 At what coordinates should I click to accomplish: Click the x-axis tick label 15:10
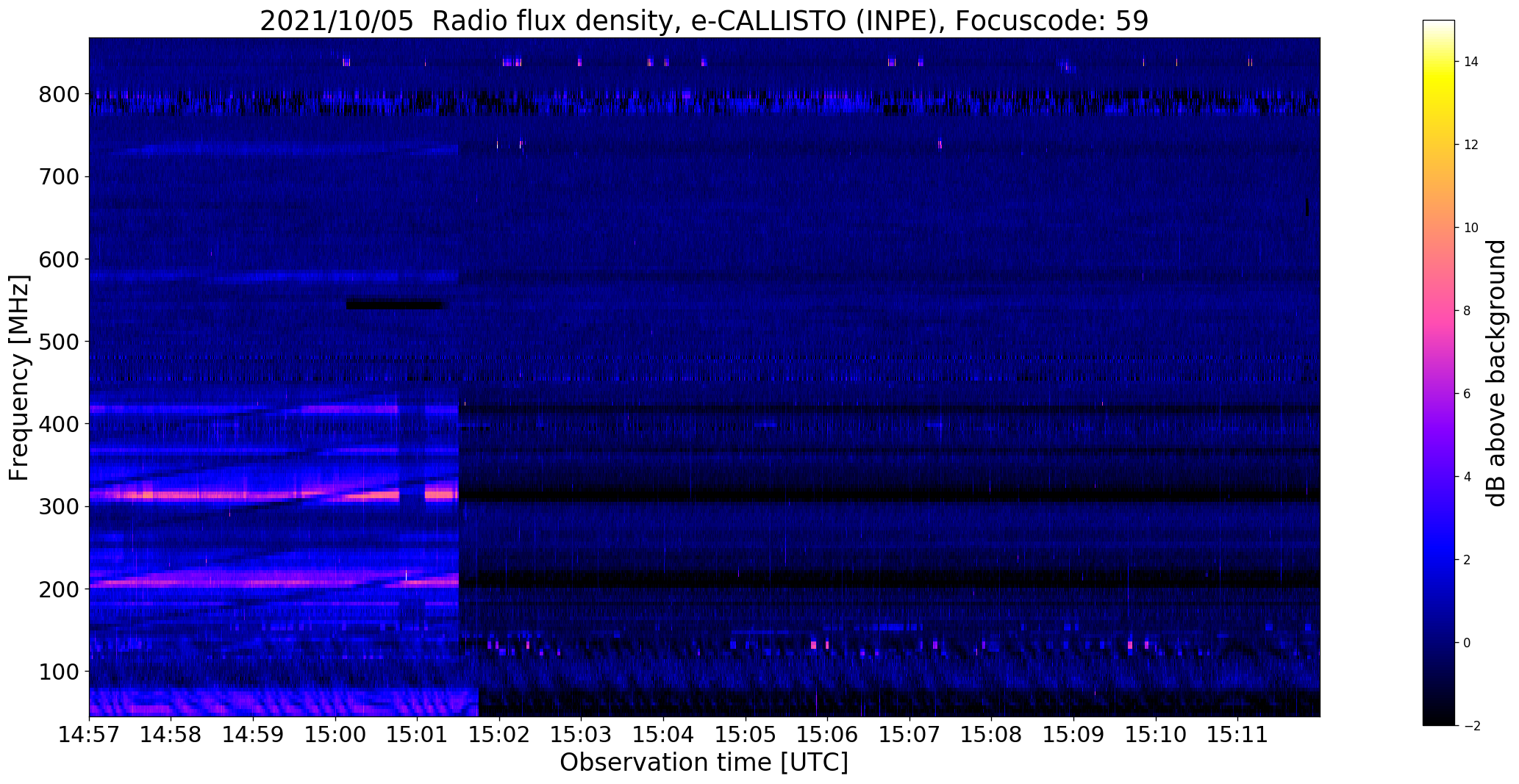coord(1156,735)
